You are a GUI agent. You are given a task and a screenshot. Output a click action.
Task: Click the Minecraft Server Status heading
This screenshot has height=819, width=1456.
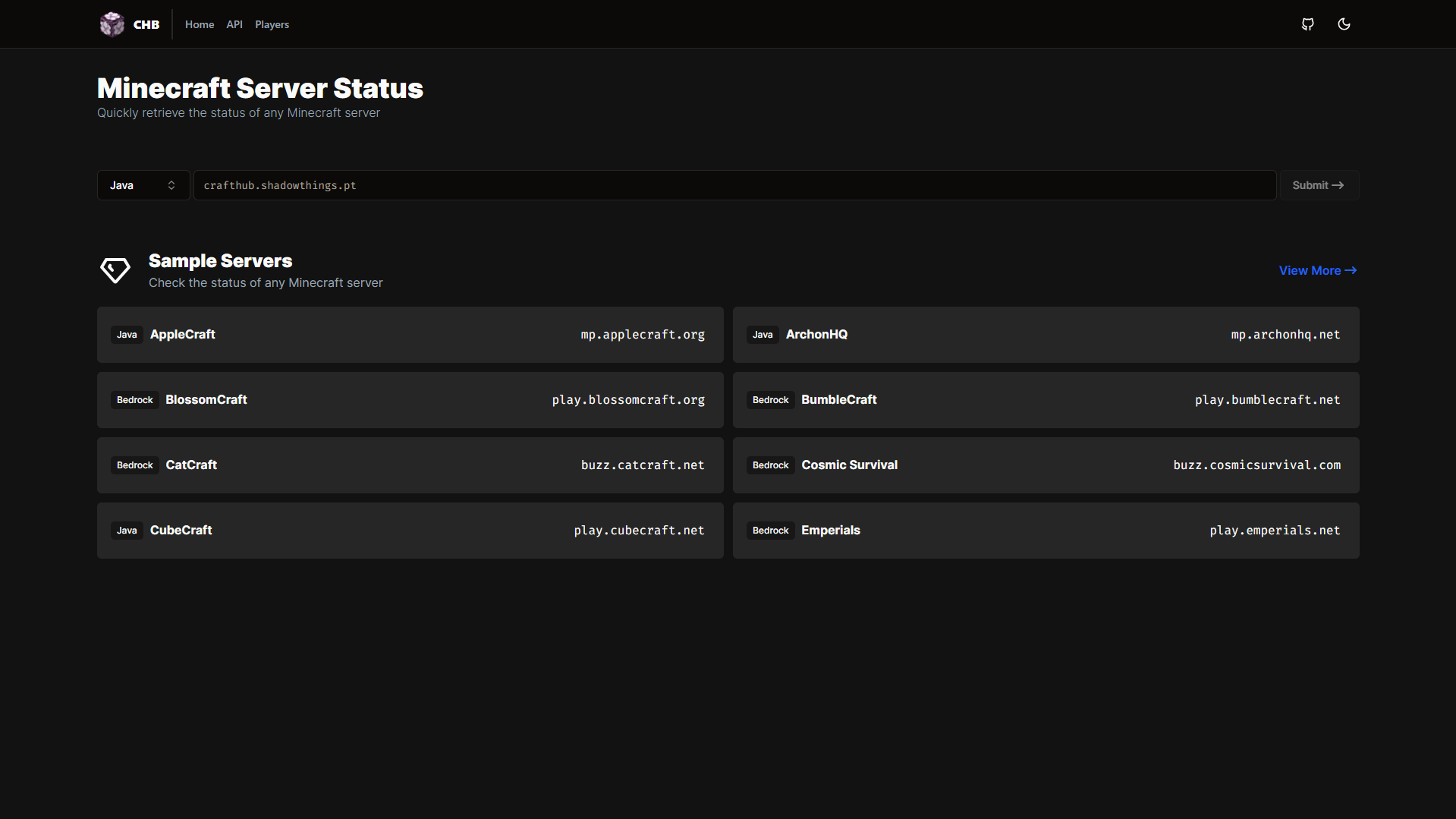[x=260, y=88]
